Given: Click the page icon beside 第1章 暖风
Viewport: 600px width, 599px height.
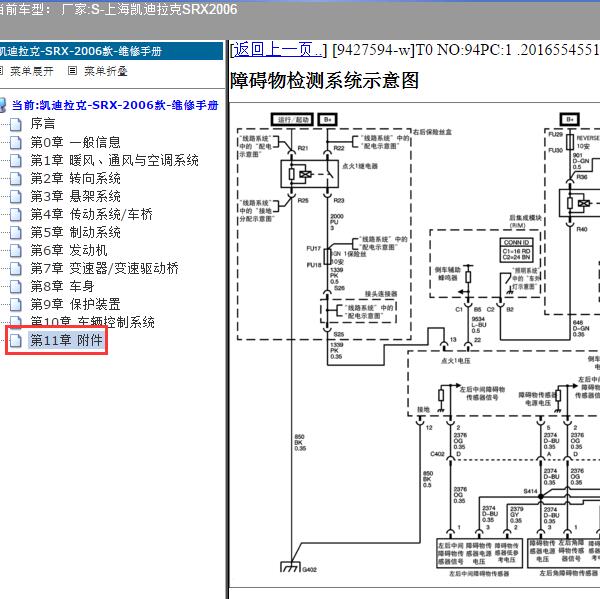Looking at the screenshot, I should [16, 160].
